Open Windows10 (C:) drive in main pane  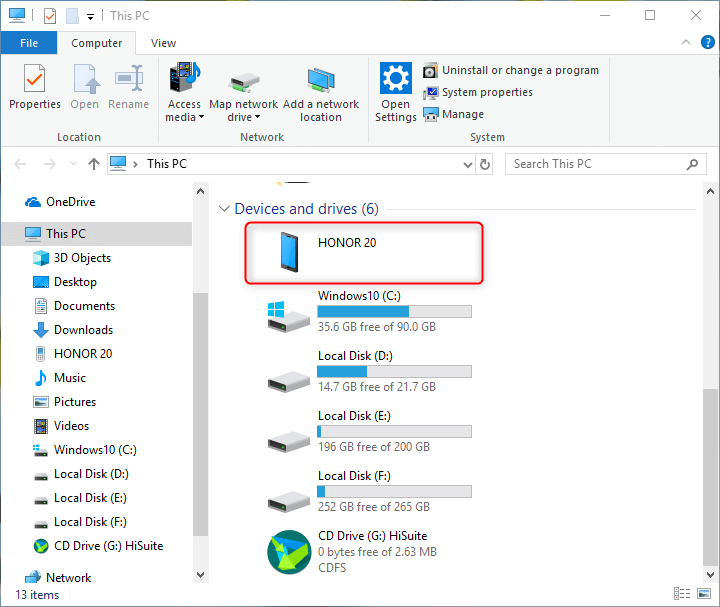click(x=370, y=312)
